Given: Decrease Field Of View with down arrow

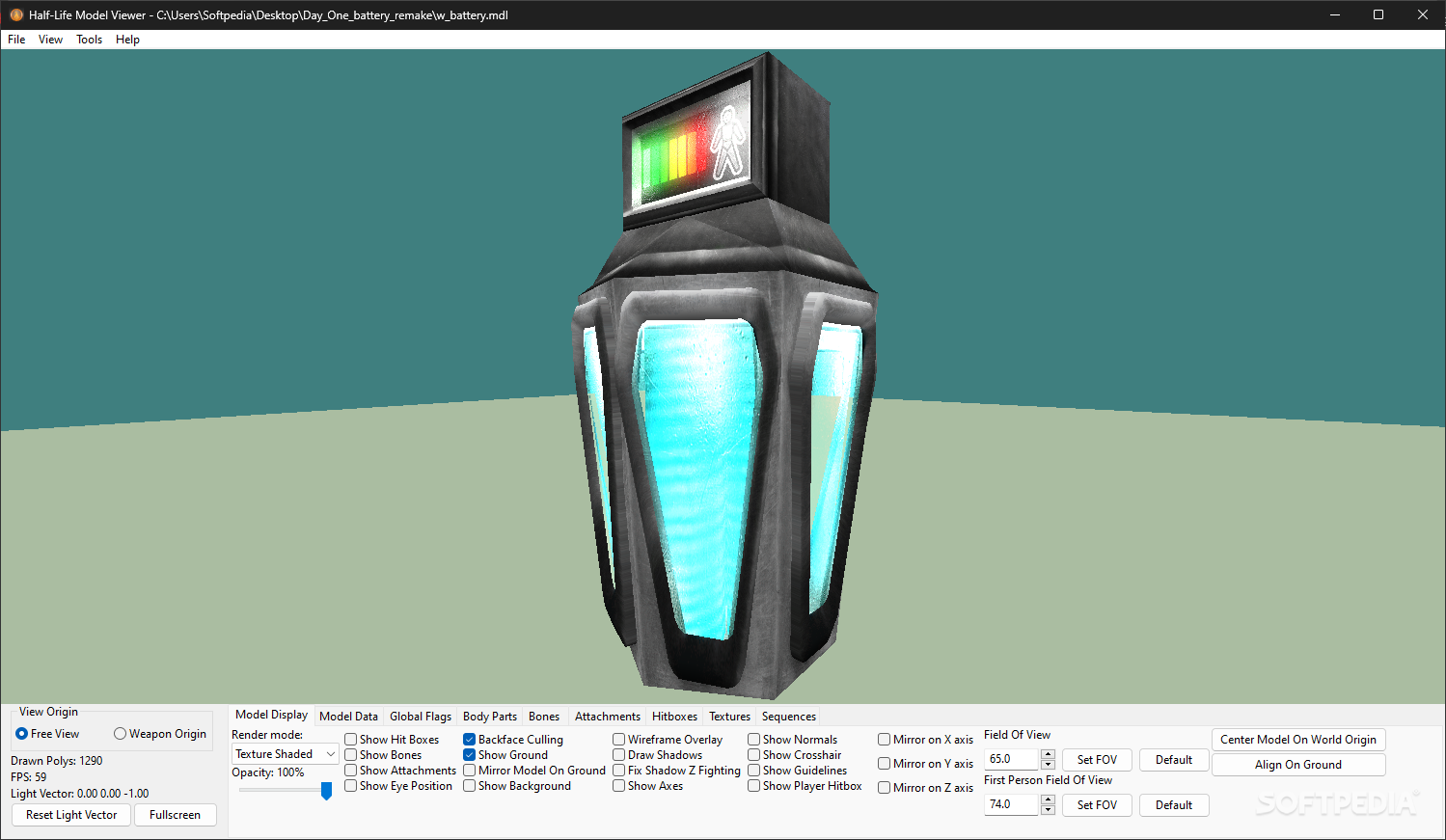Looking at the screenshot, I should (x=1048, y=764).
